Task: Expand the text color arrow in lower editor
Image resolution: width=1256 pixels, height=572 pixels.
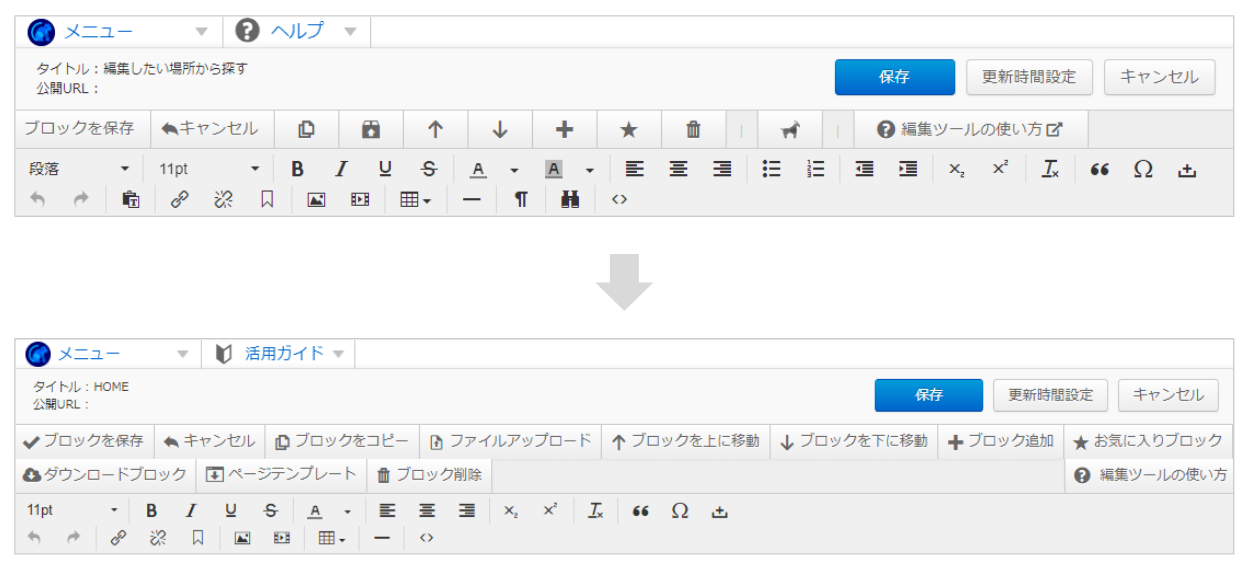Action: pos(347,512)
